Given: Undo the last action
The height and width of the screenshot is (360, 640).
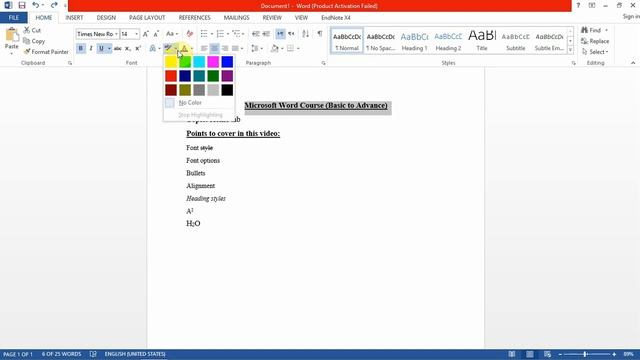Looking at the screenshot, I should point(36,5).
